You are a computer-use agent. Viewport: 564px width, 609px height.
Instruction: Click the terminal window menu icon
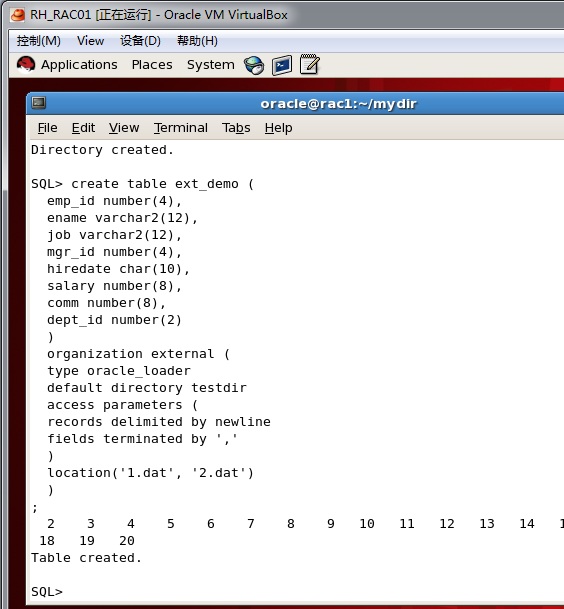pyautogui.click(x=38, y=103)
